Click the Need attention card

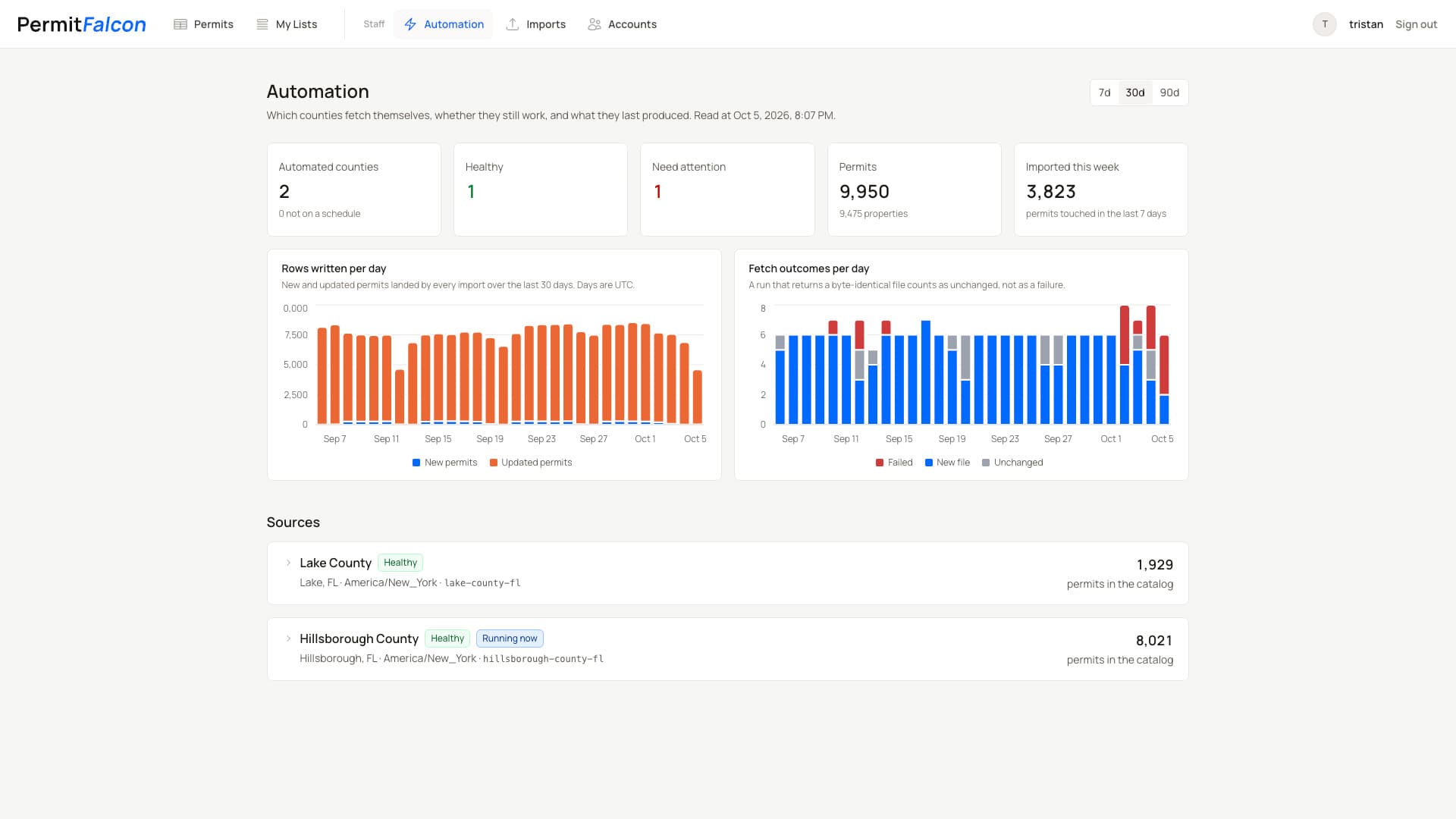pos(727,190)
